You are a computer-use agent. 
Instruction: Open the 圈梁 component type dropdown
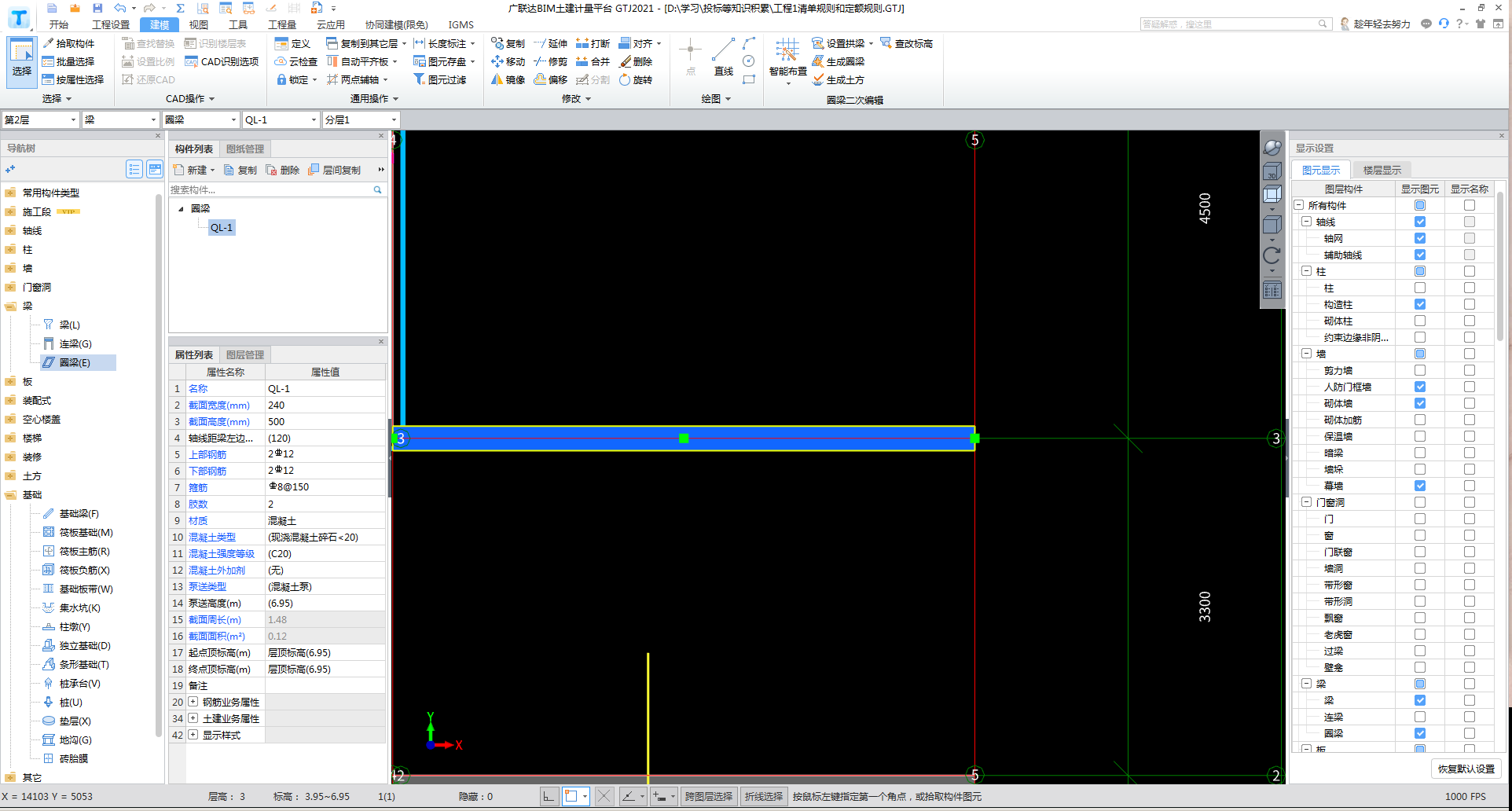200,119
